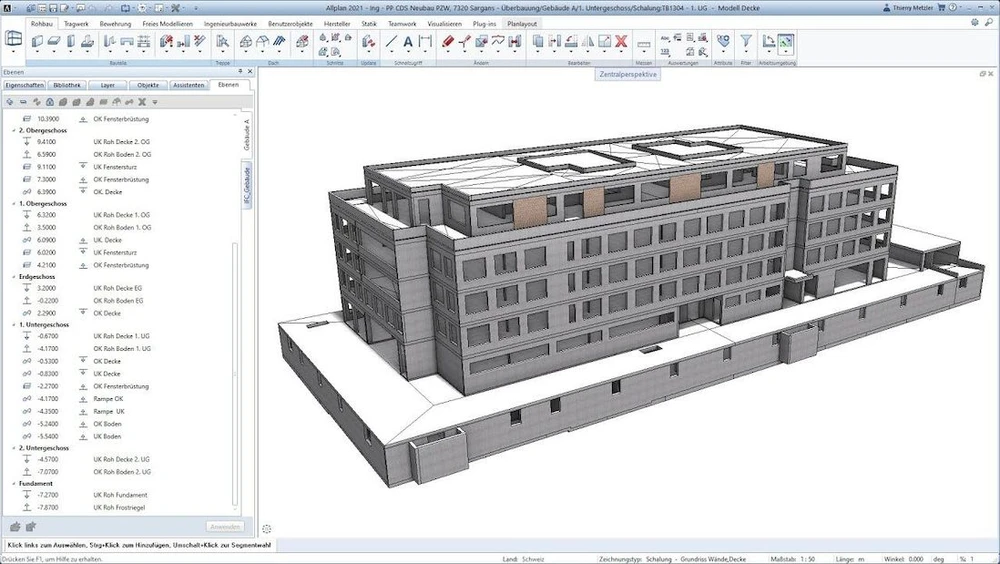Open the Filter funnel tool
Viewport: 1000px width, 564px height.
point(746,42)
